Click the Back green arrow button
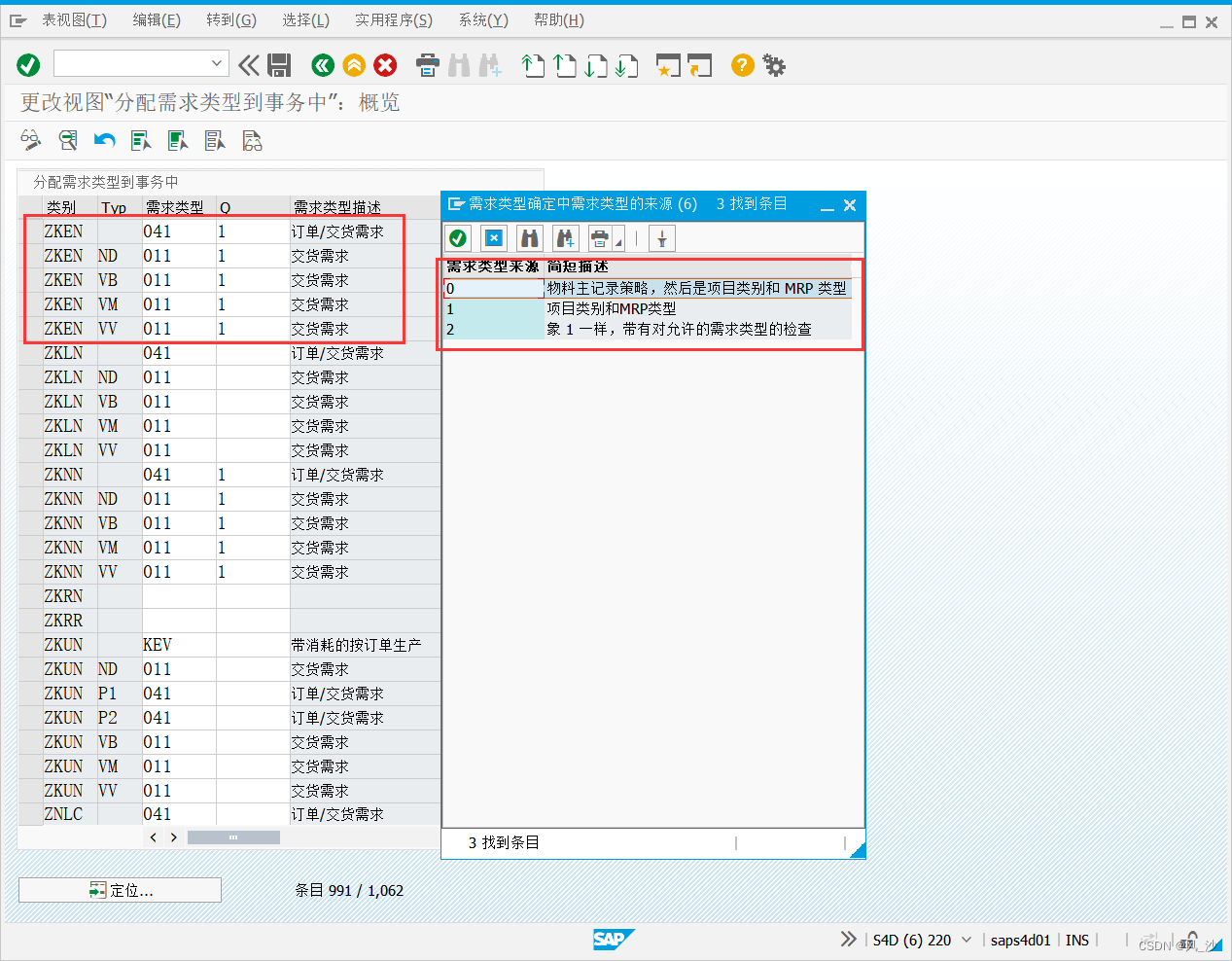The height and width of the screenshot is (961, 1232). (x=322, y=65)
